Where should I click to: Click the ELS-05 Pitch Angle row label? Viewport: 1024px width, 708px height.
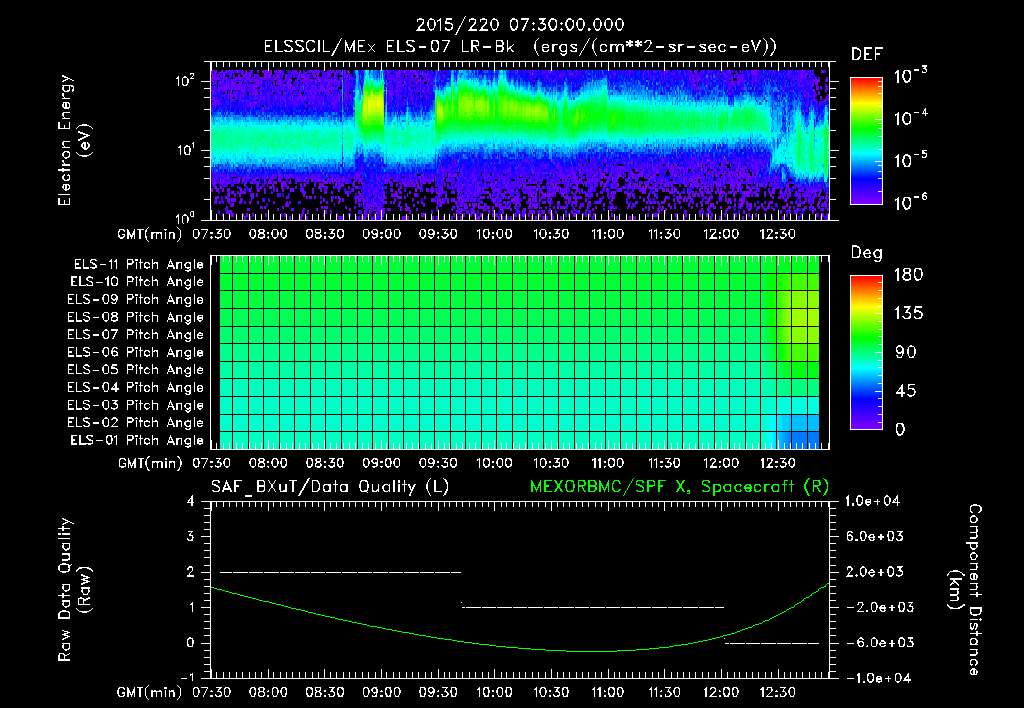[136, 370]
